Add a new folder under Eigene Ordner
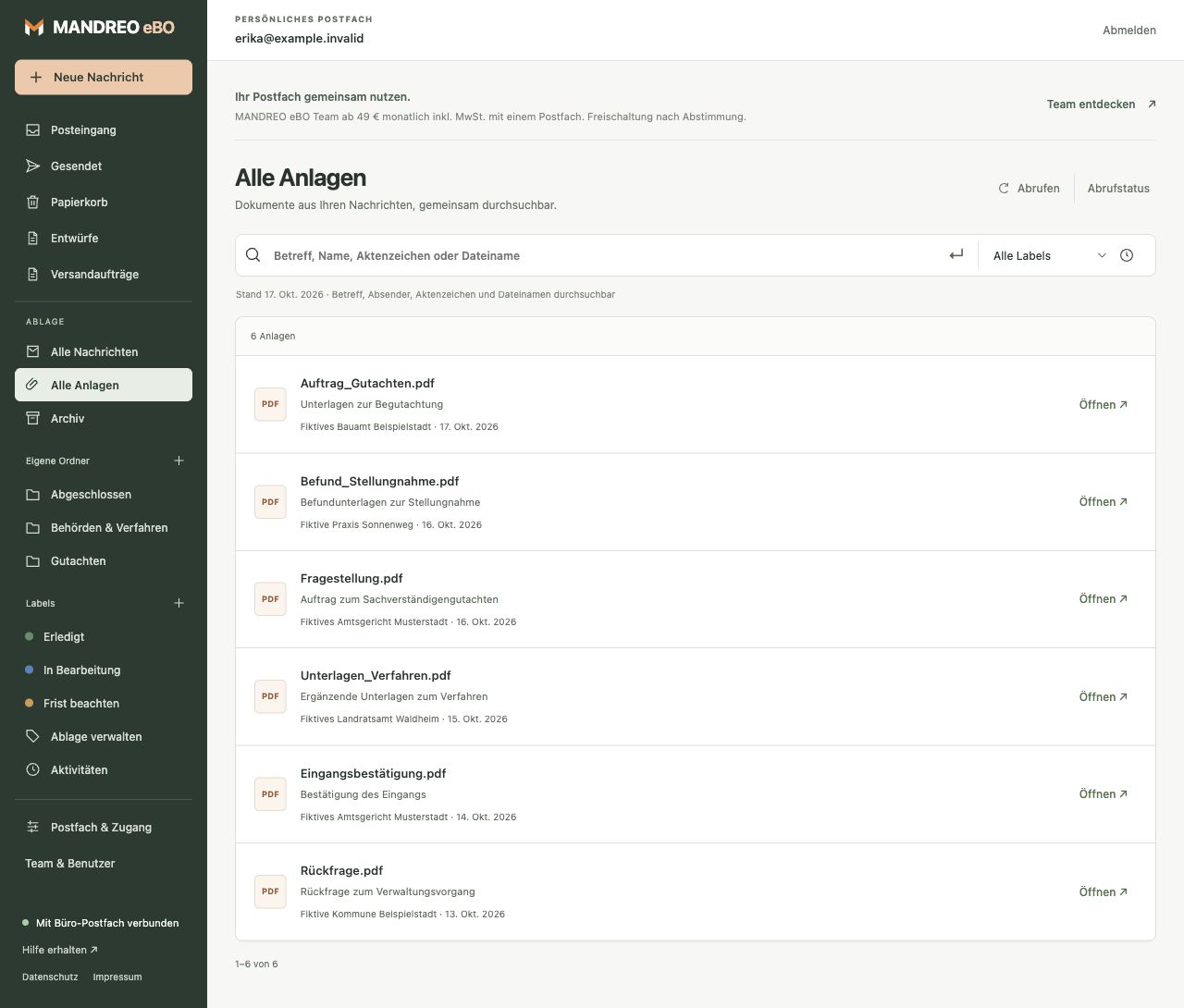Screen dimensions: 1184x1008 click(179, 461)
